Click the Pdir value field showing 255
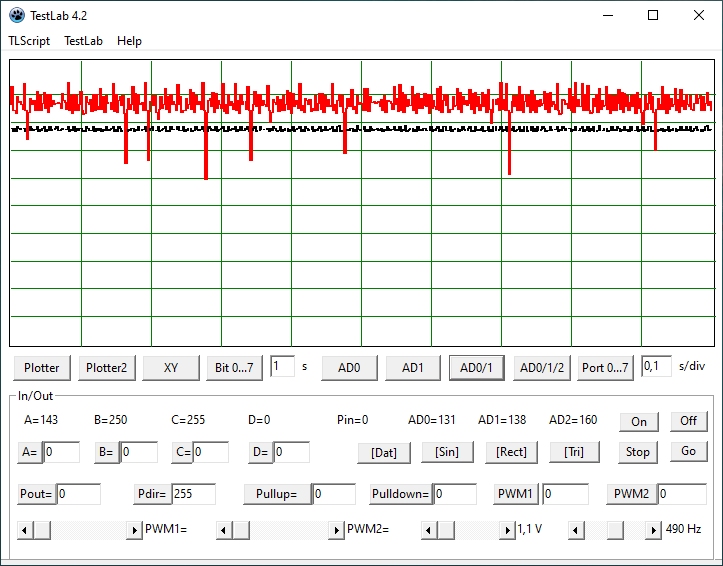The height and width of the screenshot is (566, 723). pos(193,494)
